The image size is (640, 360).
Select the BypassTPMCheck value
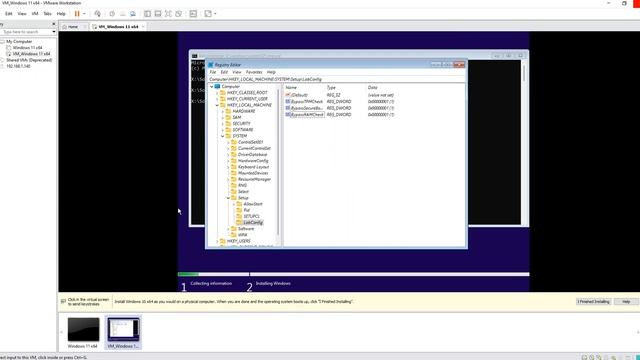(x=307, y=102)
